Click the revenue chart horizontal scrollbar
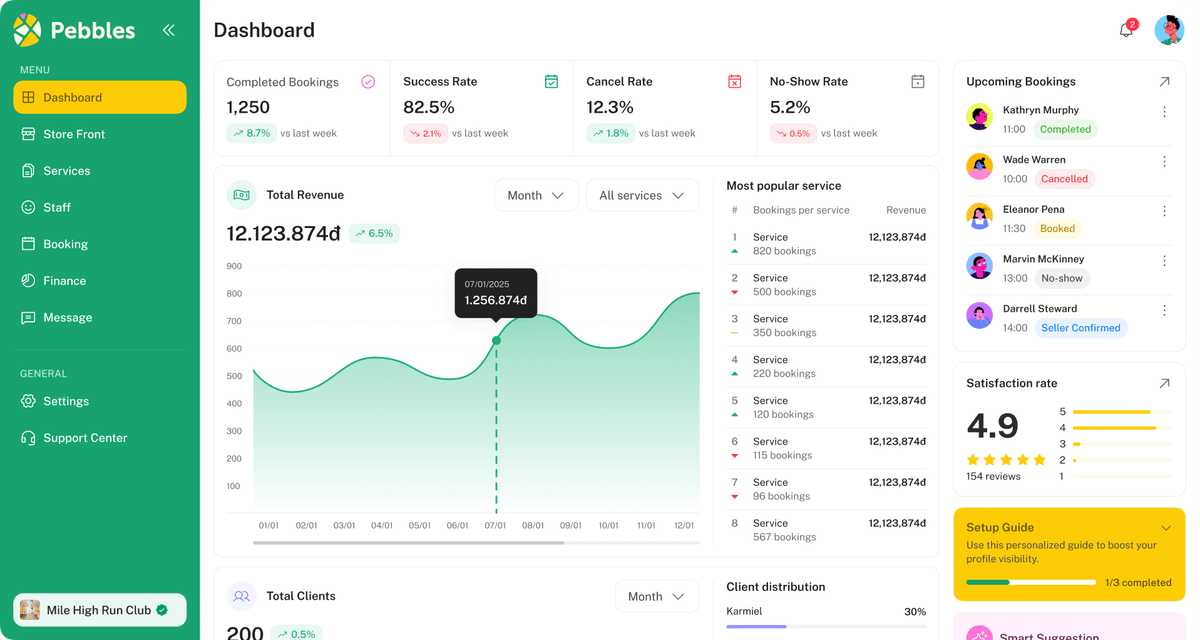1200x640 pixels. click(408, 543)
